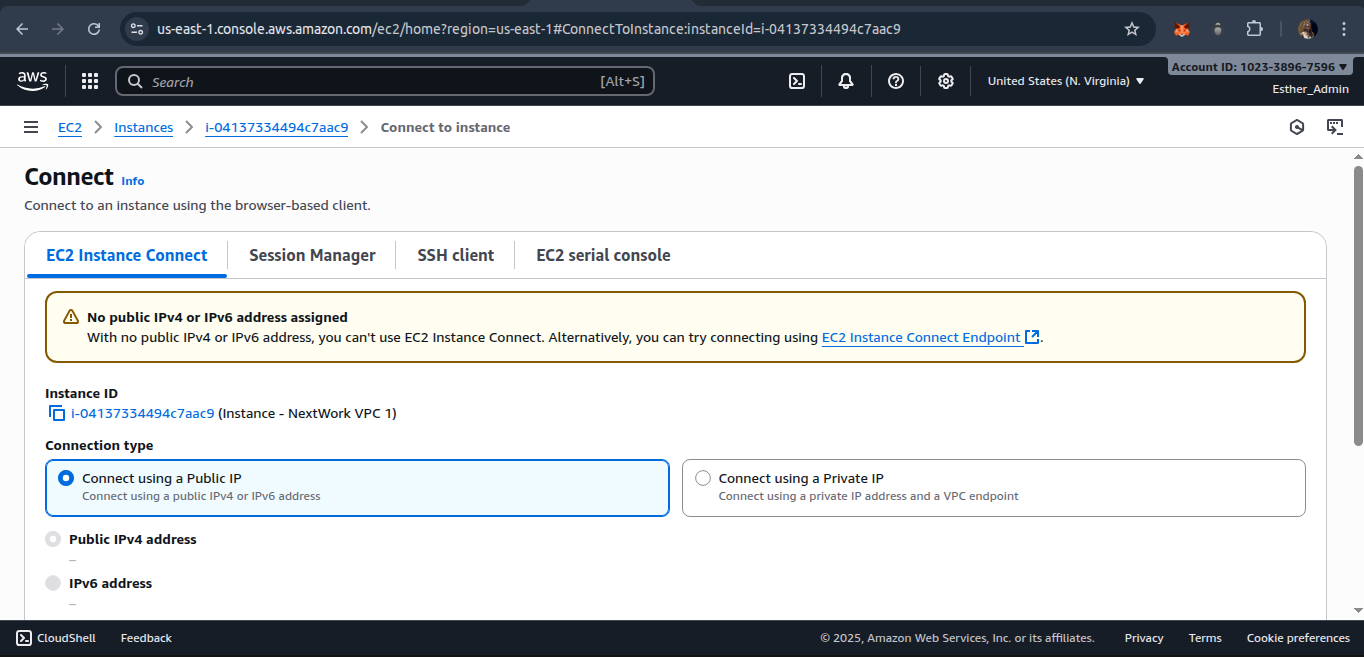
Task: Switch to the SSH client tab
Action: click(456, 255)
